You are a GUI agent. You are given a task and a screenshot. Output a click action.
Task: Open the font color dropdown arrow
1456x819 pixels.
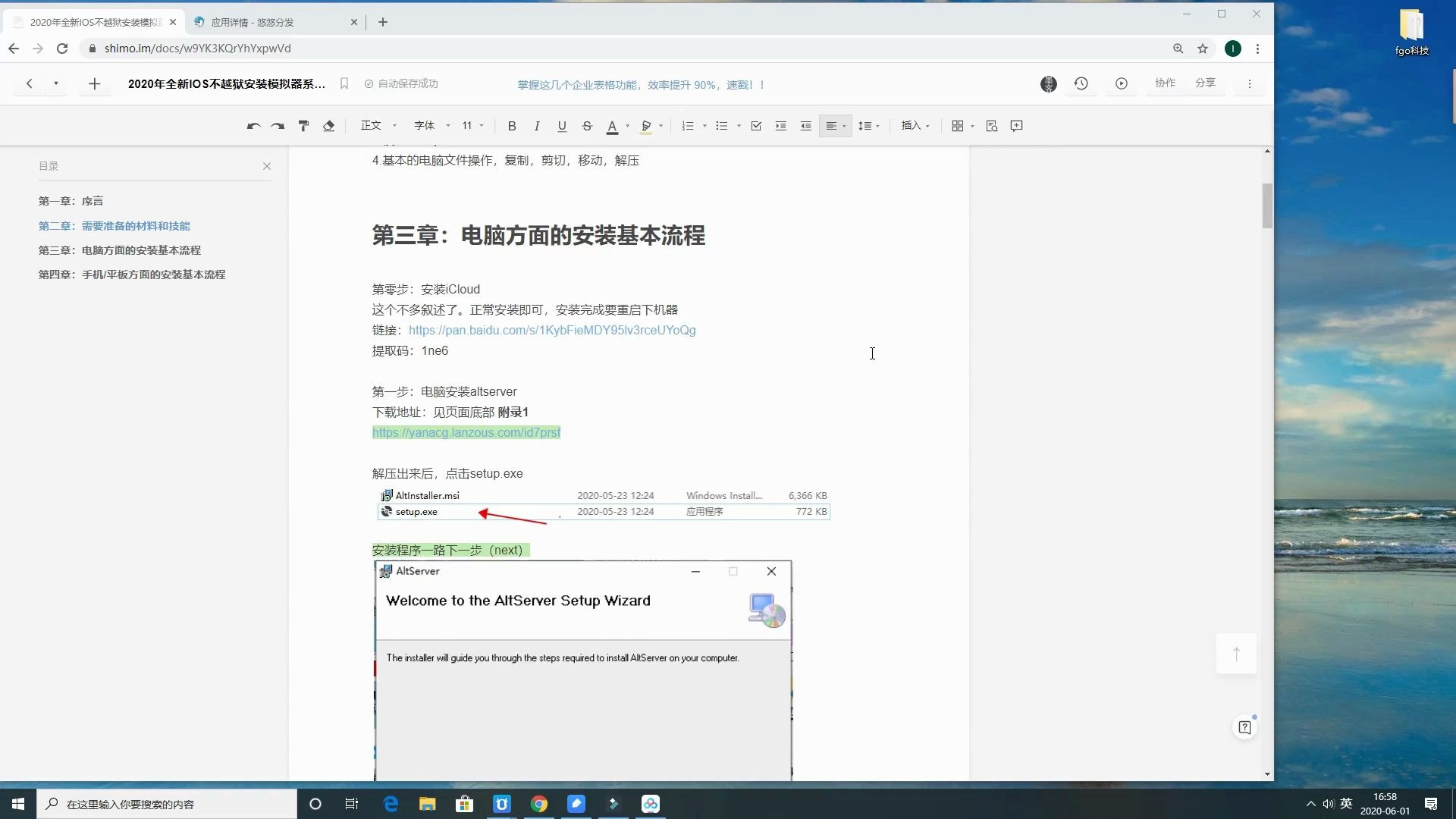627,126
